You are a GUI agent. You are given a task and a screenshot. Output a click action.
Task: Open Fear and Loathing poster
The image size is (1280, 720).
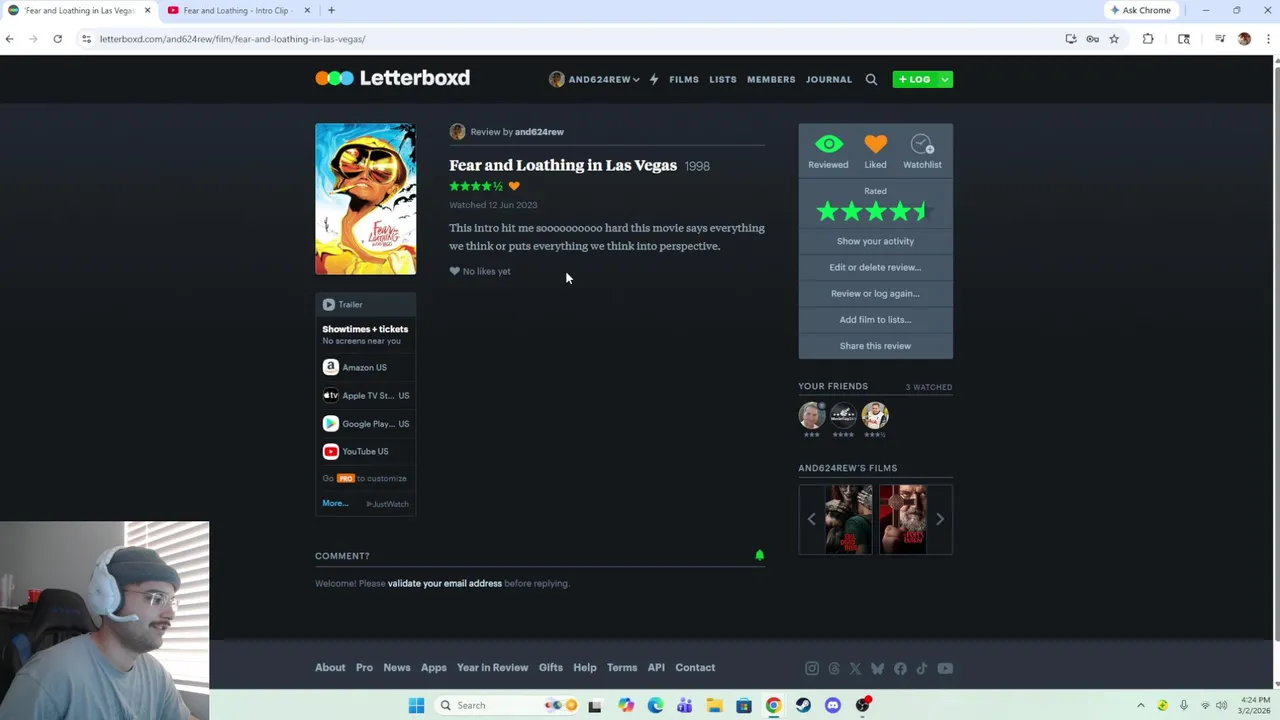(365, 199)
